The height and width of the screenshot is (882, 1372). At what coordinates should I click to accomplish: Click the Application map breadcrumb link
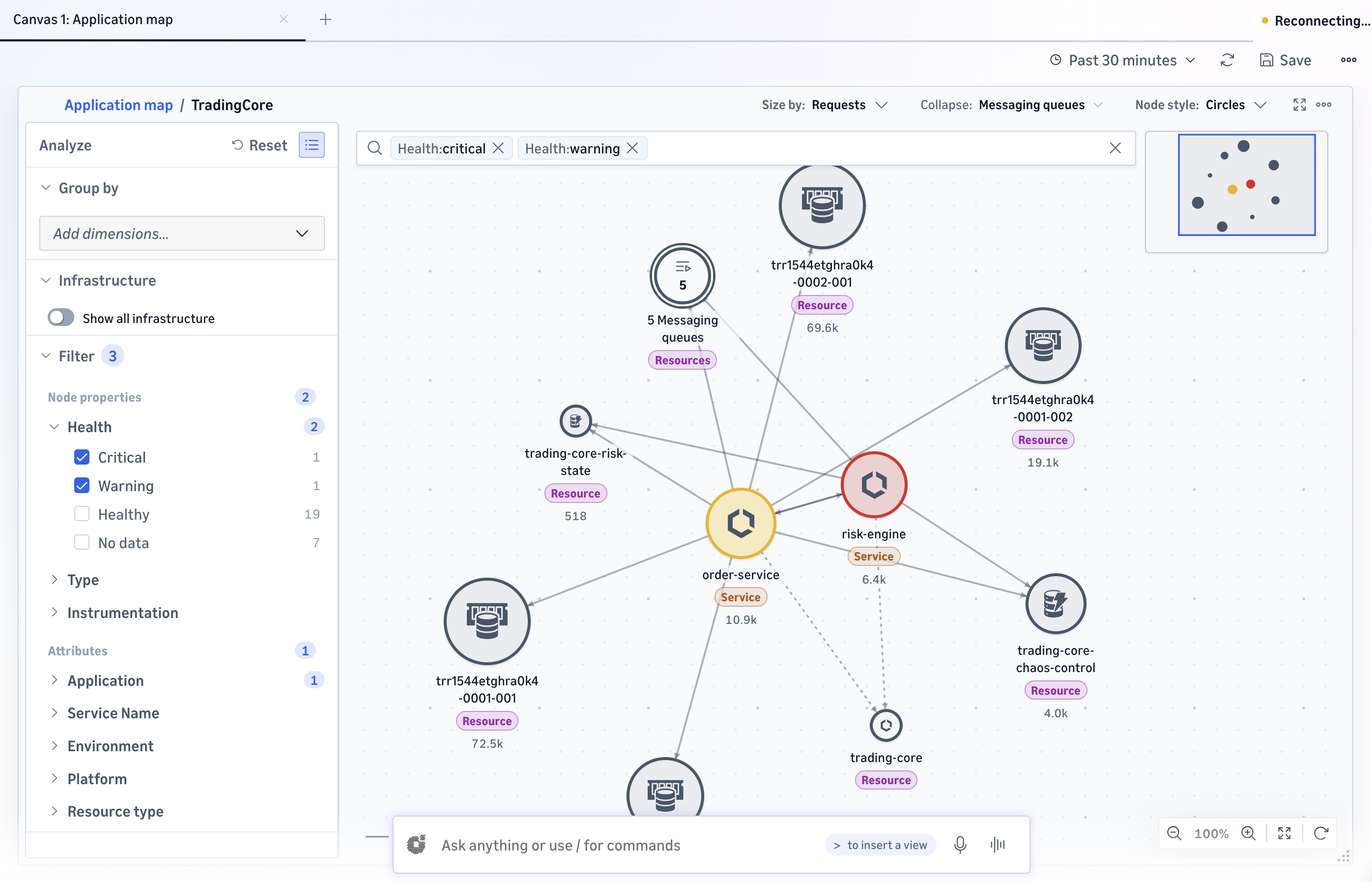[118, 105]
